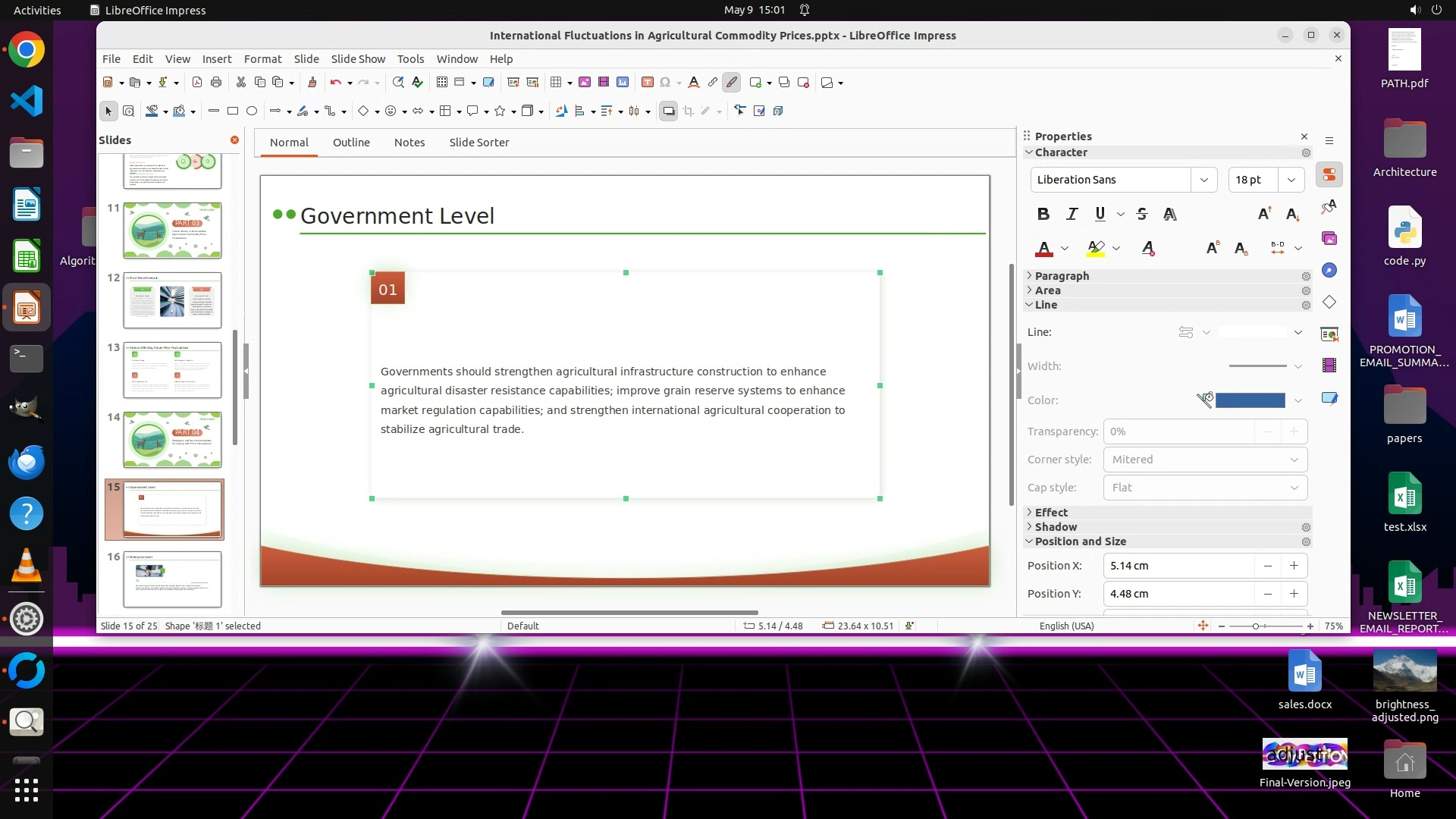Open the Corner style dropdown
This screenshot has height=819, width=1456.
pos(1204,460)
